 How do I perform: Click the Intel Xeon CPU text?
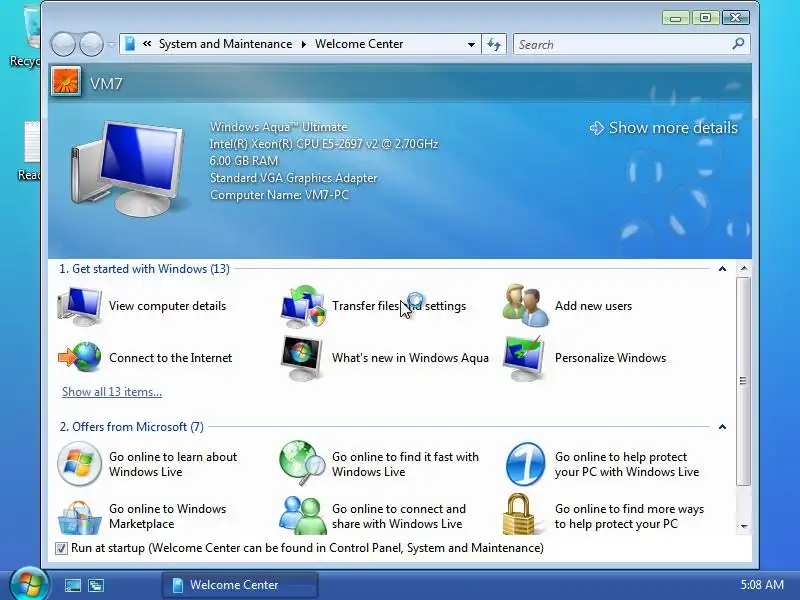click(324, 144)
